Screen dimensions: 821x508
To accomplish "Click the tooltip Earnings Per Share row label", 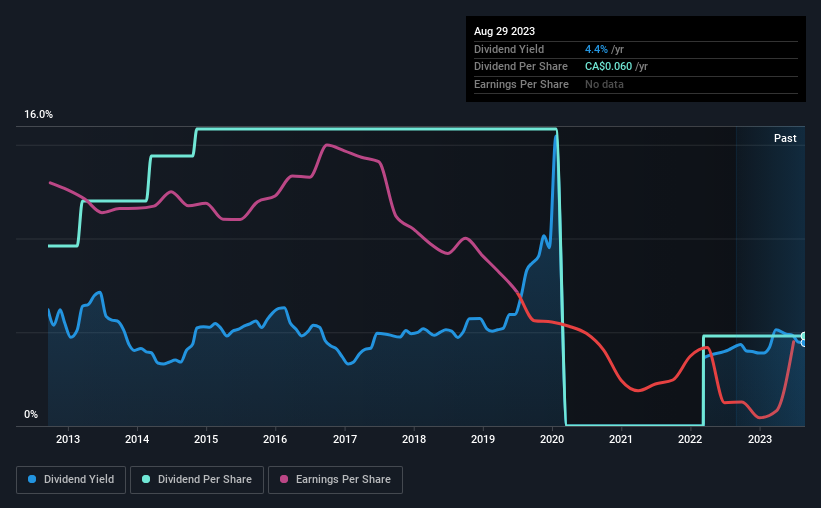I will tap(521, 84).
